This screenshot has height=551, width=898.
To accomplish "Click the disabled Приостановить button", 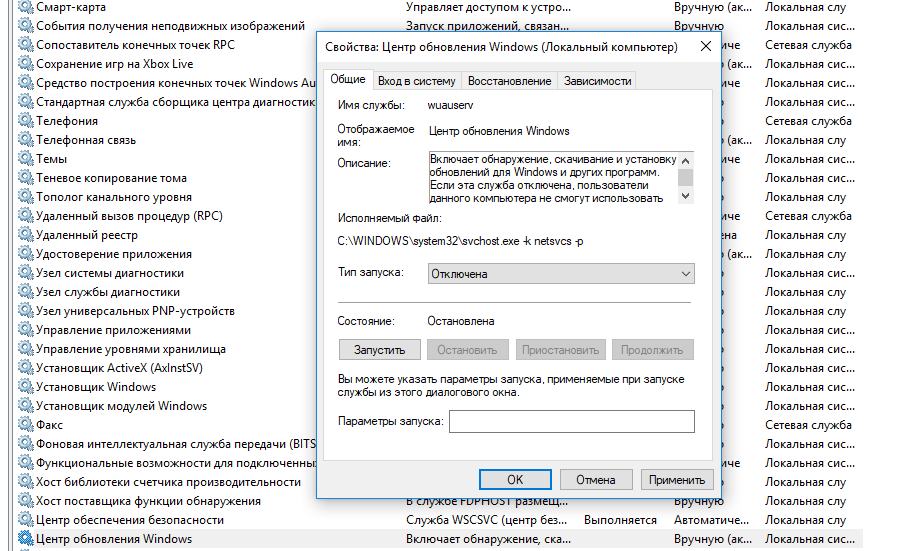I will [x=560, y=349].
